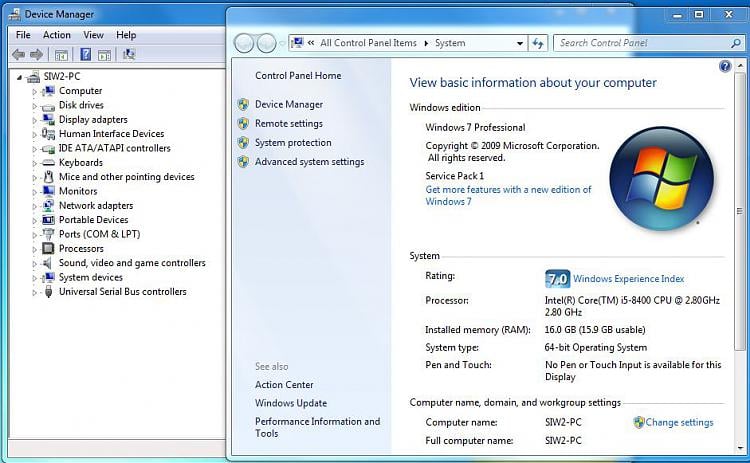The image size is (750, 463).
Task: Click Get more features with a new edition link
Action: click(x=508, y=196)
